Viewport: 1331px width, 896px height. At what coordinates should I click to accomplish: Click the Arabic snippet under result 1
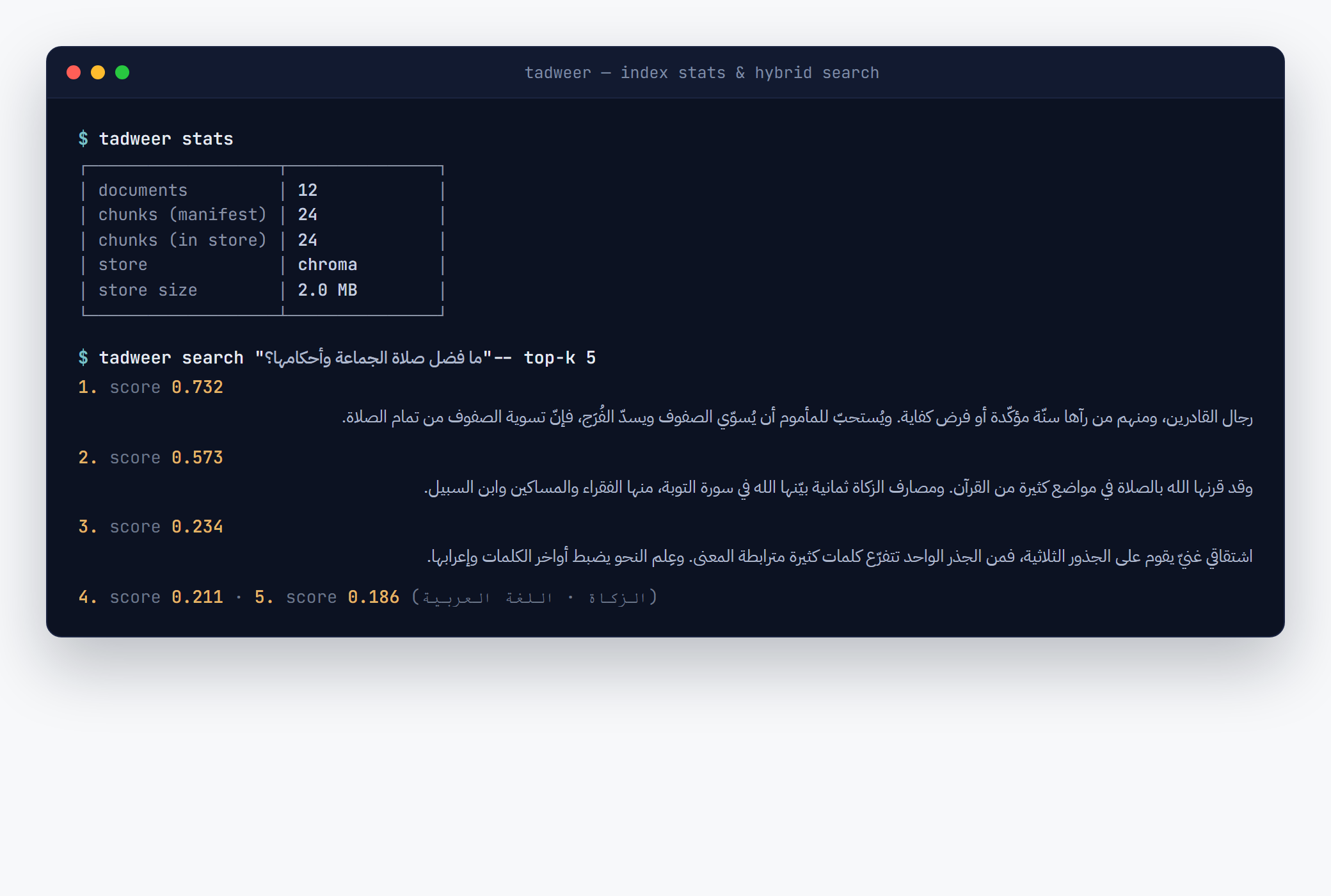[797, 418]
